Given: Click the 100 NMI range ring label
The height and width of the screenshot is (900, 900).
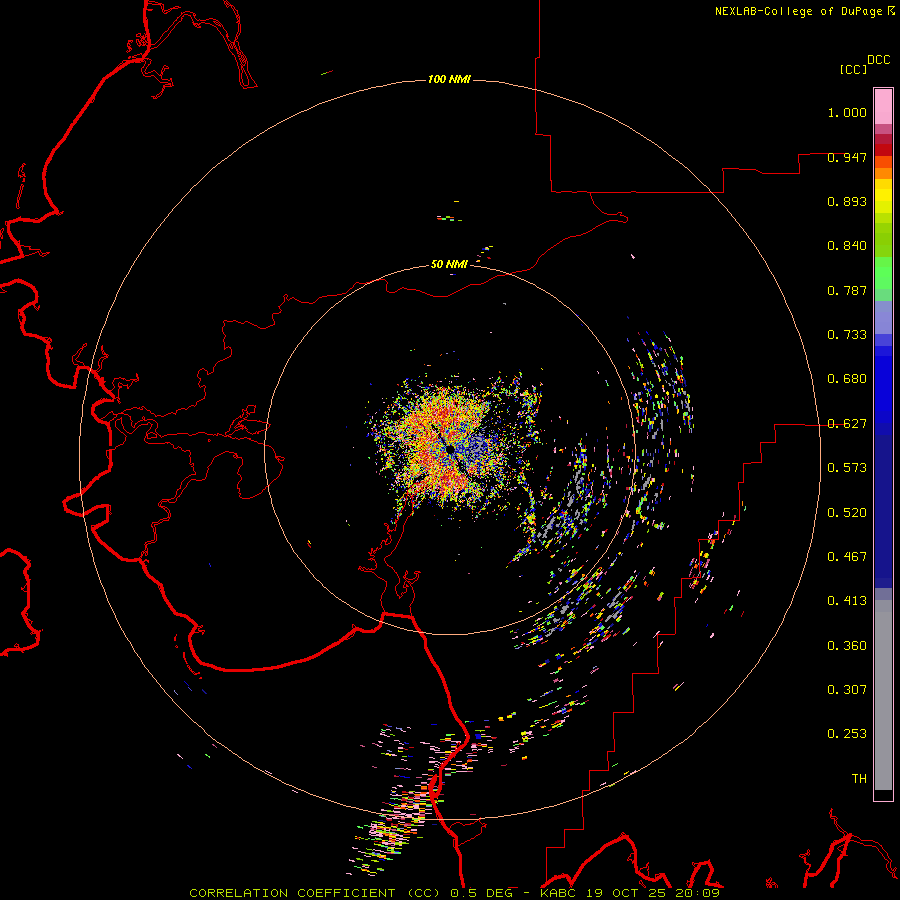Looking at the screenshot, I should click(449, 79).
